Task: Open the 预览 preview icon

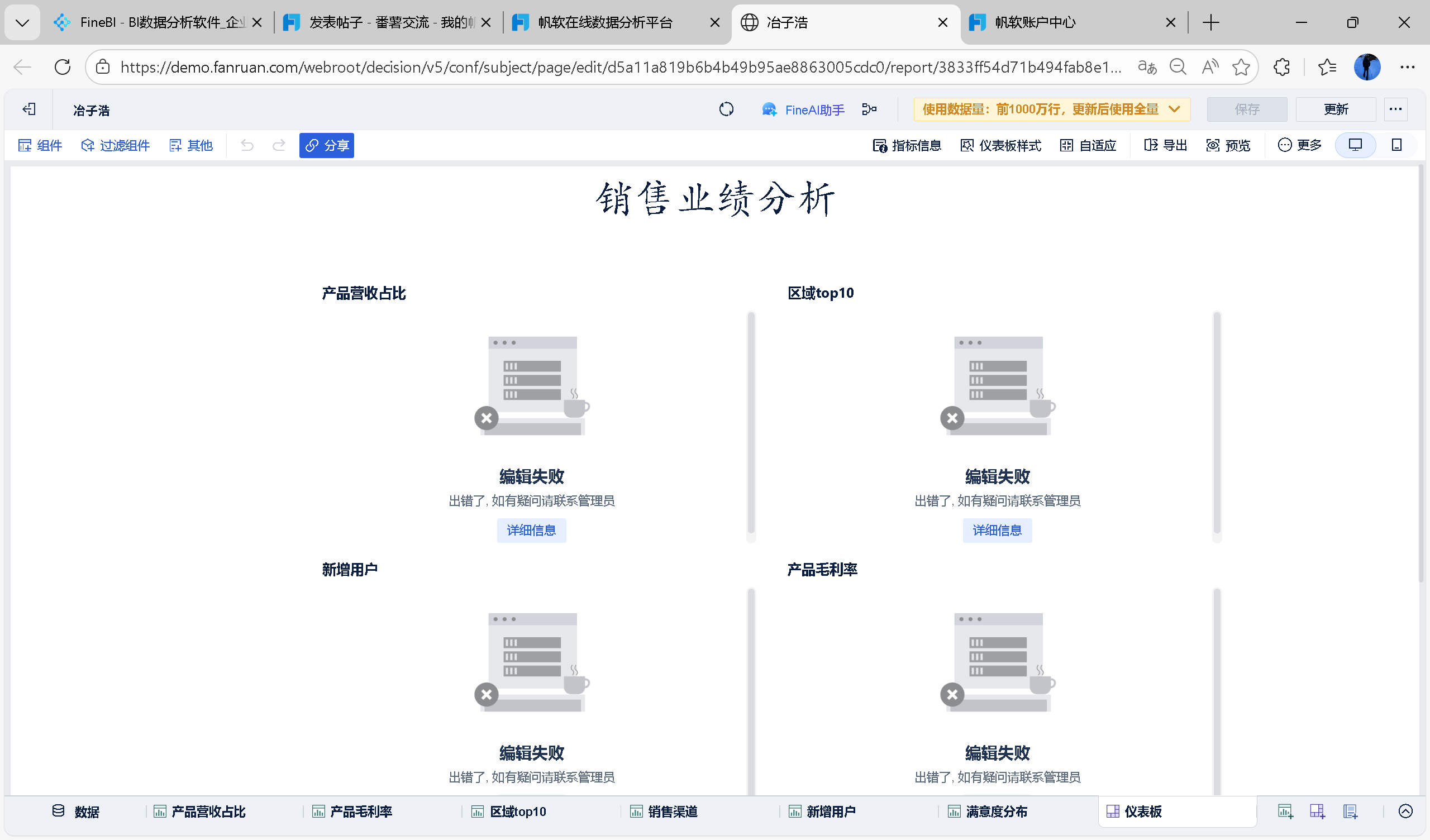Action: (1228, 145)
